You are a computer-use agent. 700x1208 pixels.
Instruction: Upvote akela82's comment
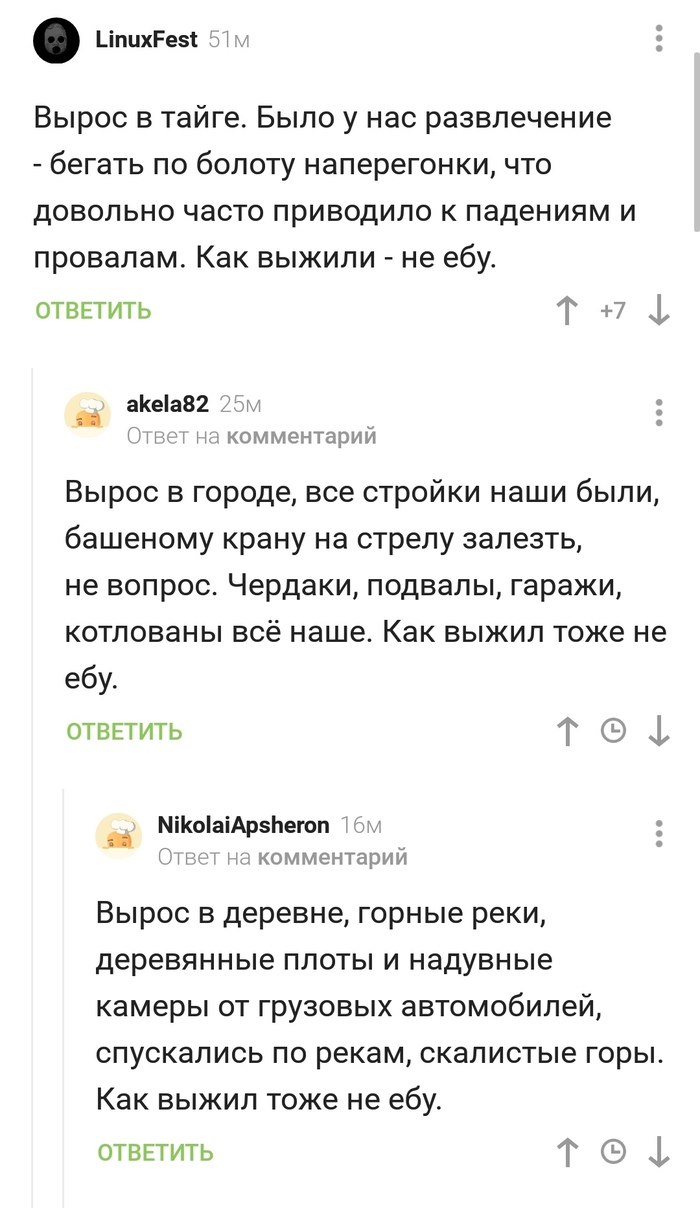click(x=568, y=731)
